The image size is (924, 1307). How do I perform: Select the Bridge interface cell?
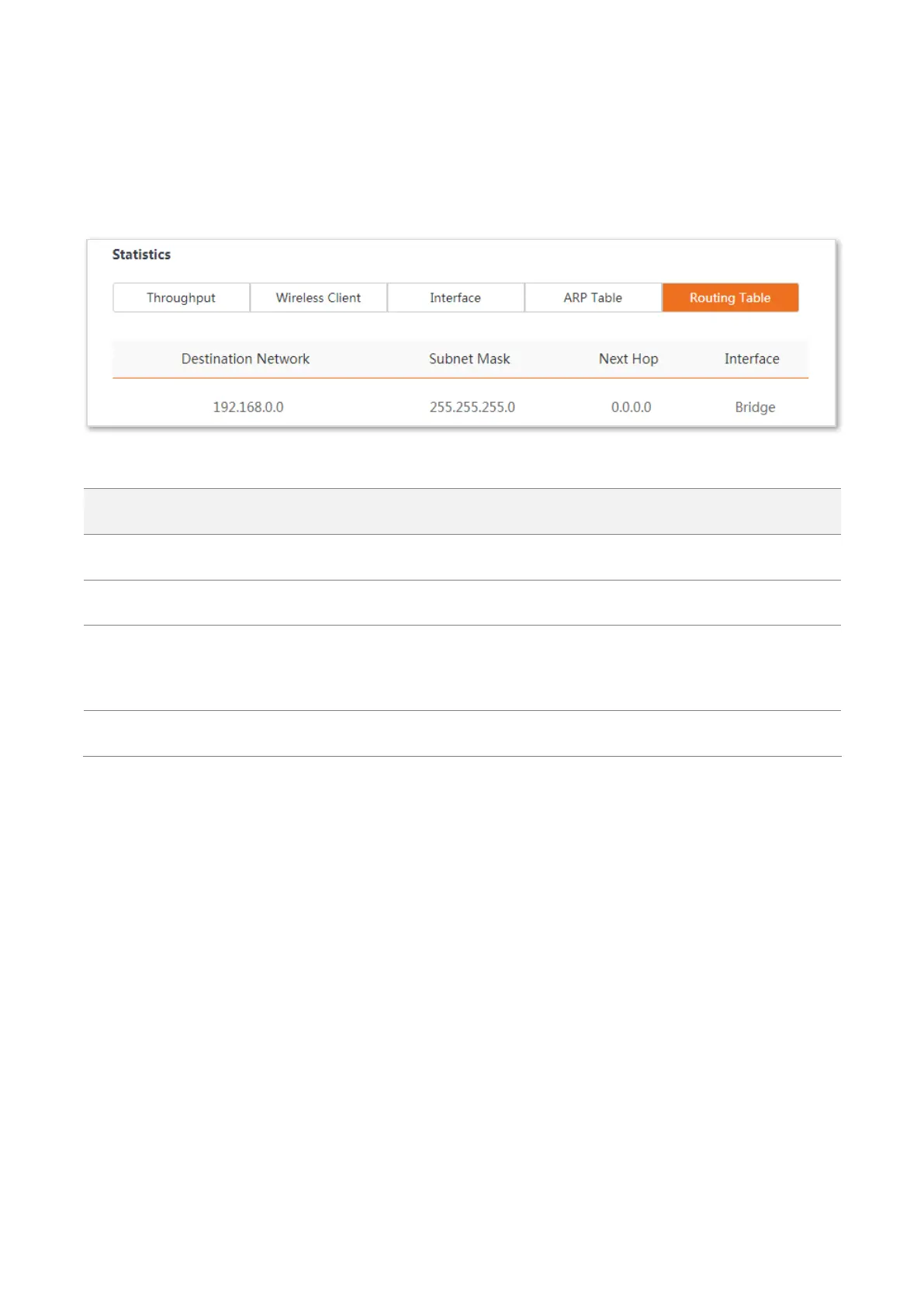[x=755, y=407]
